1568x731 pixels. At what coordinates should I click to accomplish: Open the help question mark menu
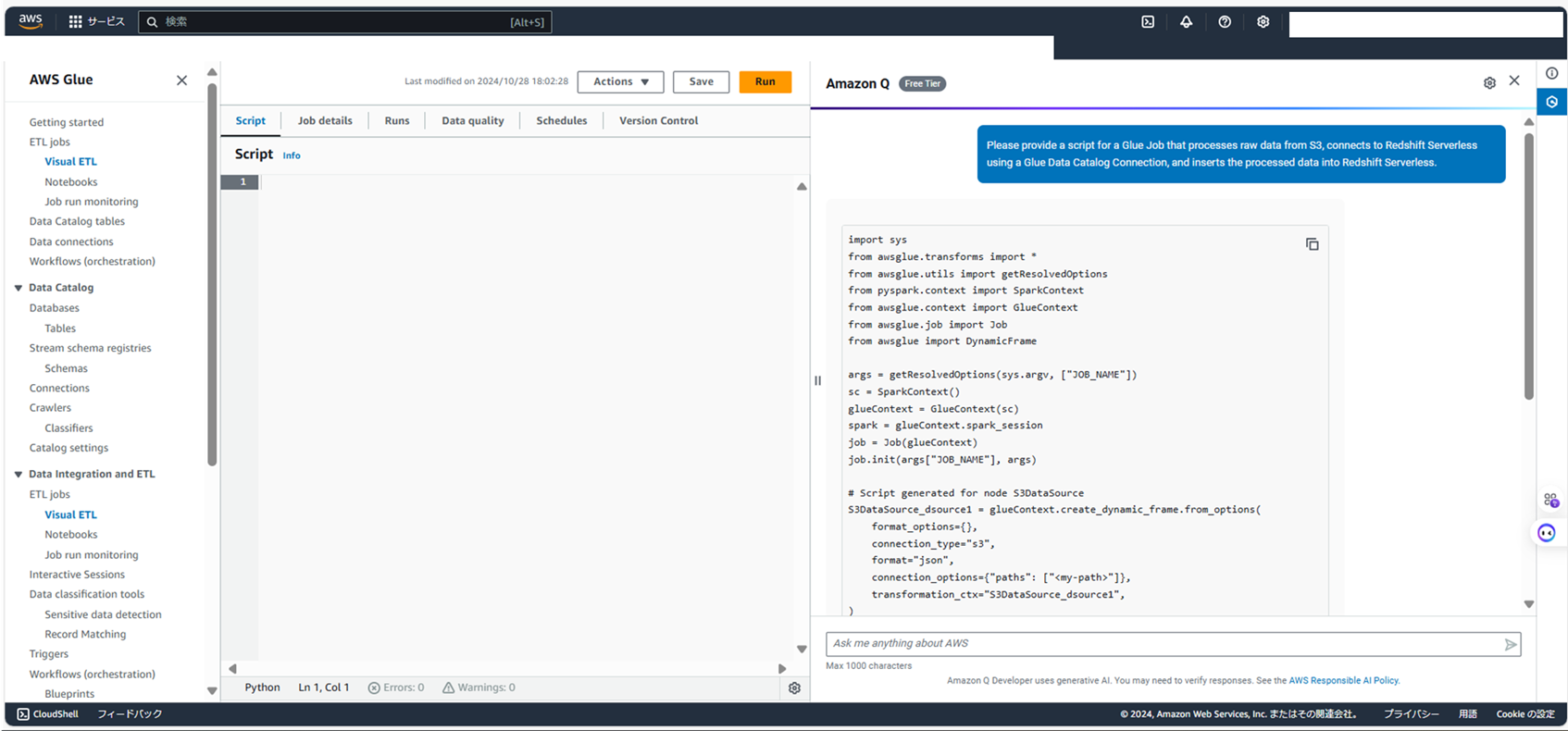1225,21
